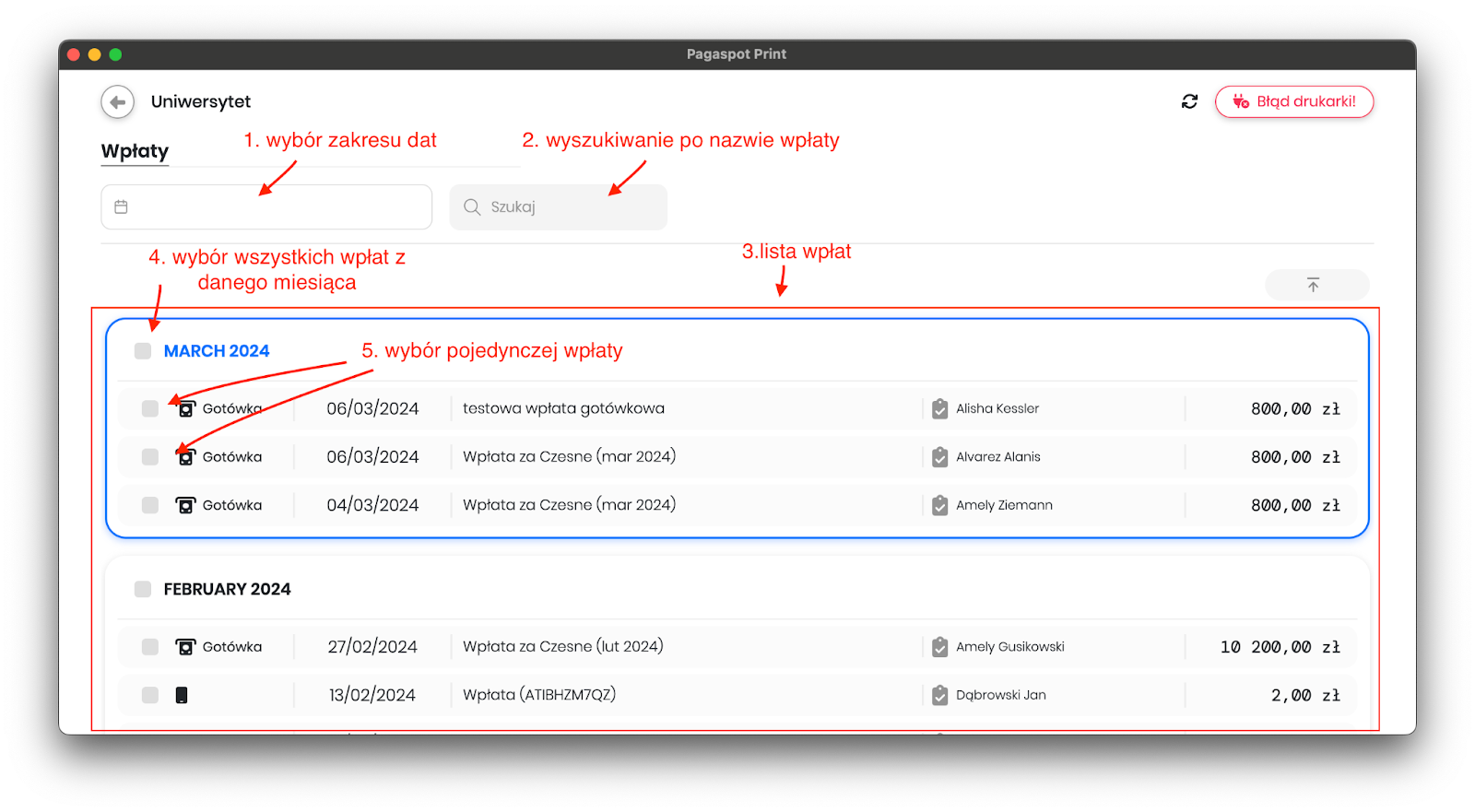The image size is (1475, 812).
Task: Click mobile phone icon in Dąbrowski Jan row
Action: click(182, 695)
